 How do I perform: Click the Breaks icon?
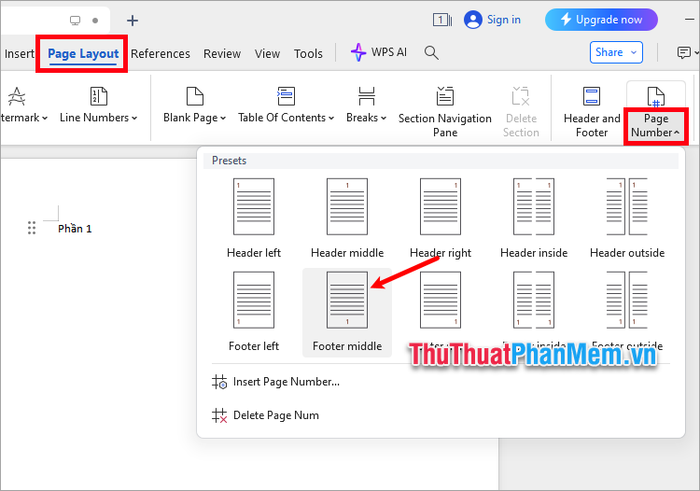366,96
